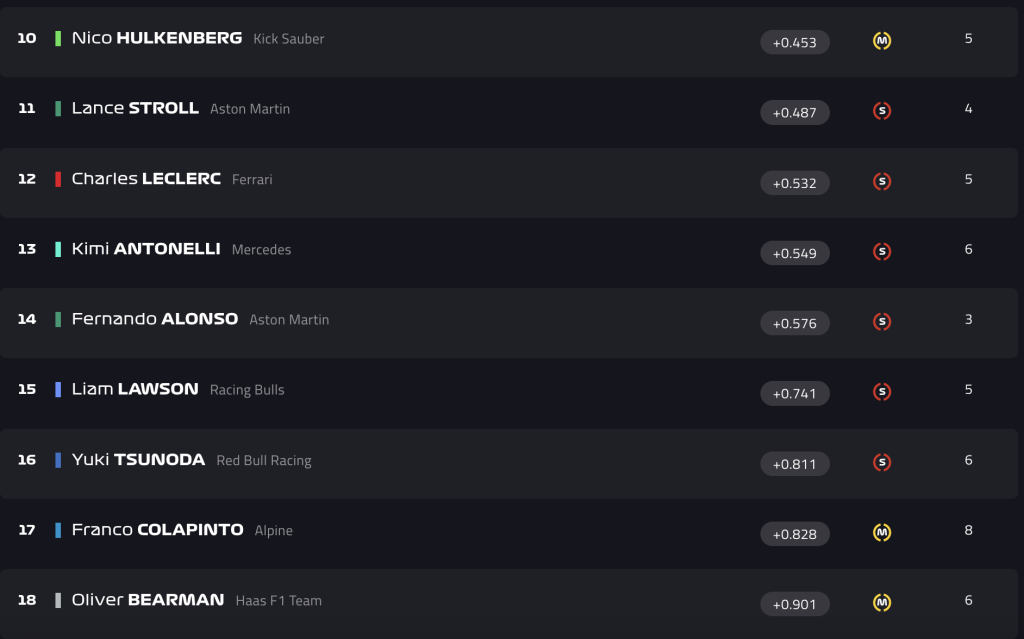Click Stroll's red soft tyre icon

pos(882,111)
